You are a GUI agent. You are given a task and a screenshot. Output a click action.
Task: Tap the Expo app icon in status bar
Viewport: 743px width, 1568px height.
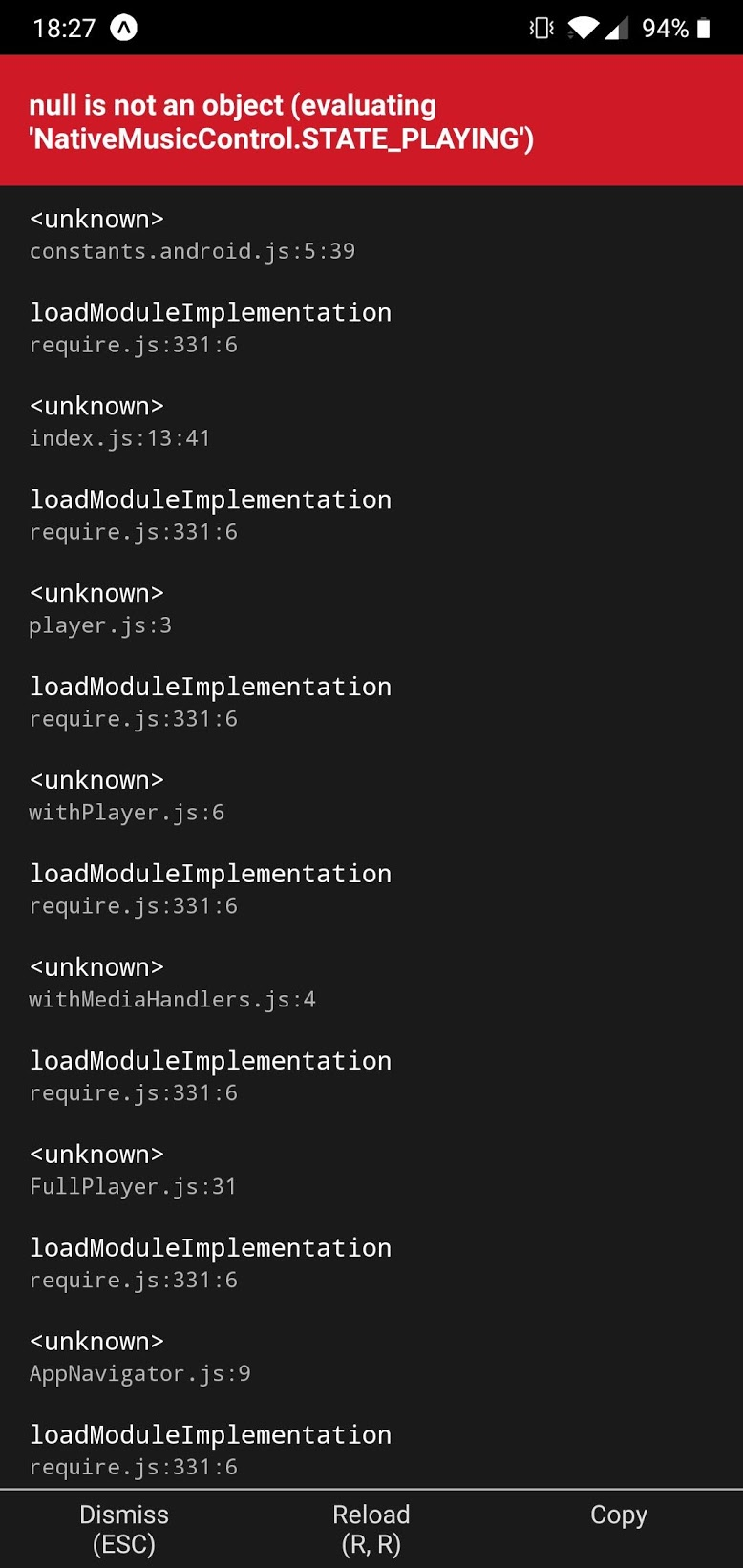[124, 27]
